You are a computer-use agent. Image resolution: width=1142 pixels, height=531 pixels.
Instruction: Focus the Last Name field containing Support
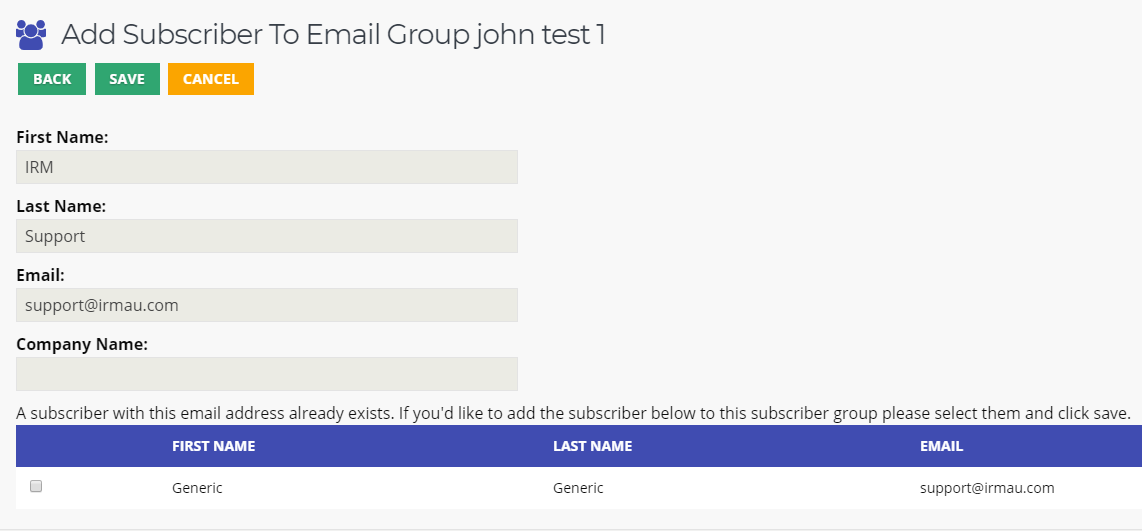pos(267,236)
